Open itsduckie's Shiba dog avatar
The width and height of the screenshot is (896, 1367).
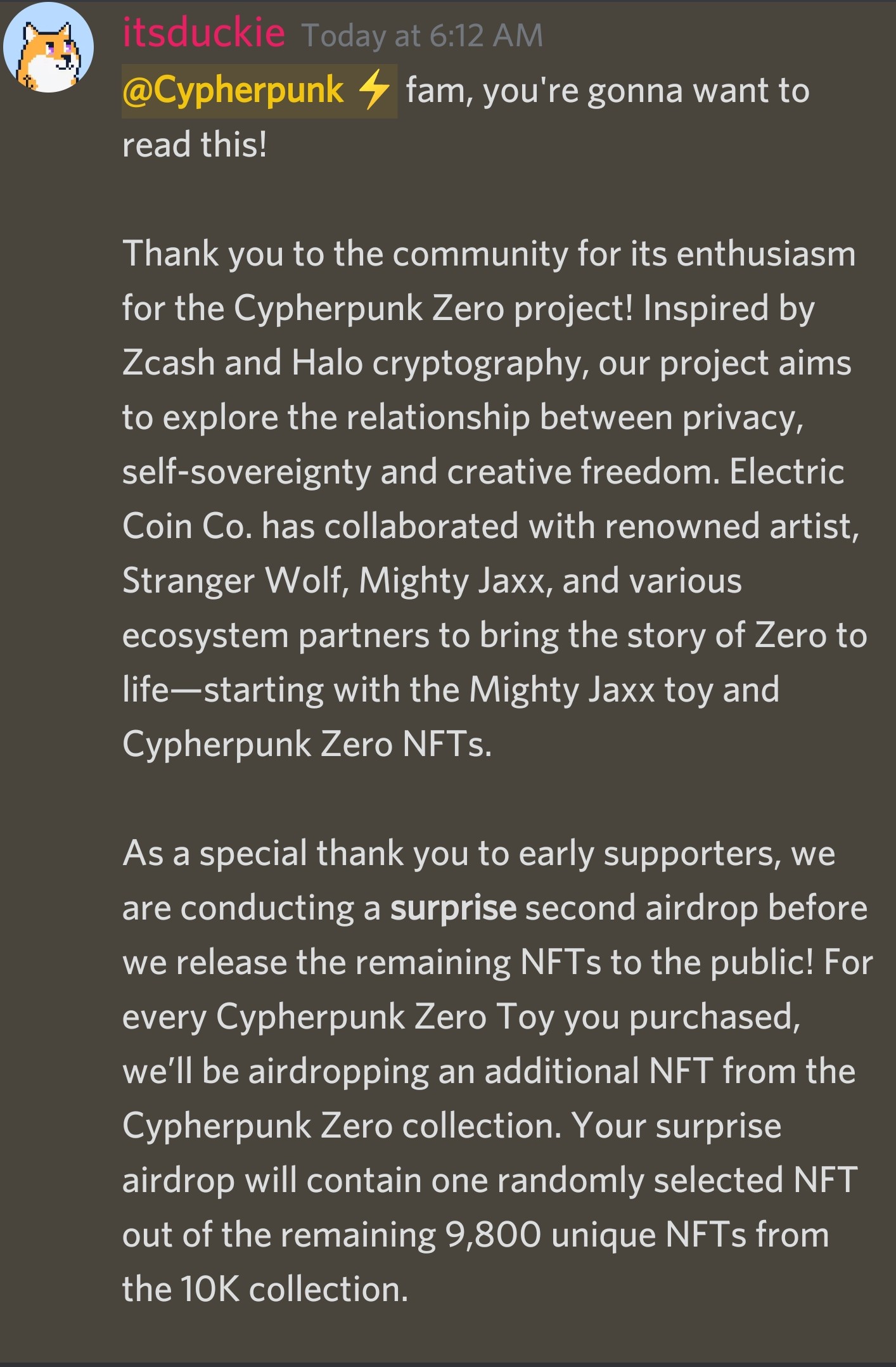tap(49, 47)
